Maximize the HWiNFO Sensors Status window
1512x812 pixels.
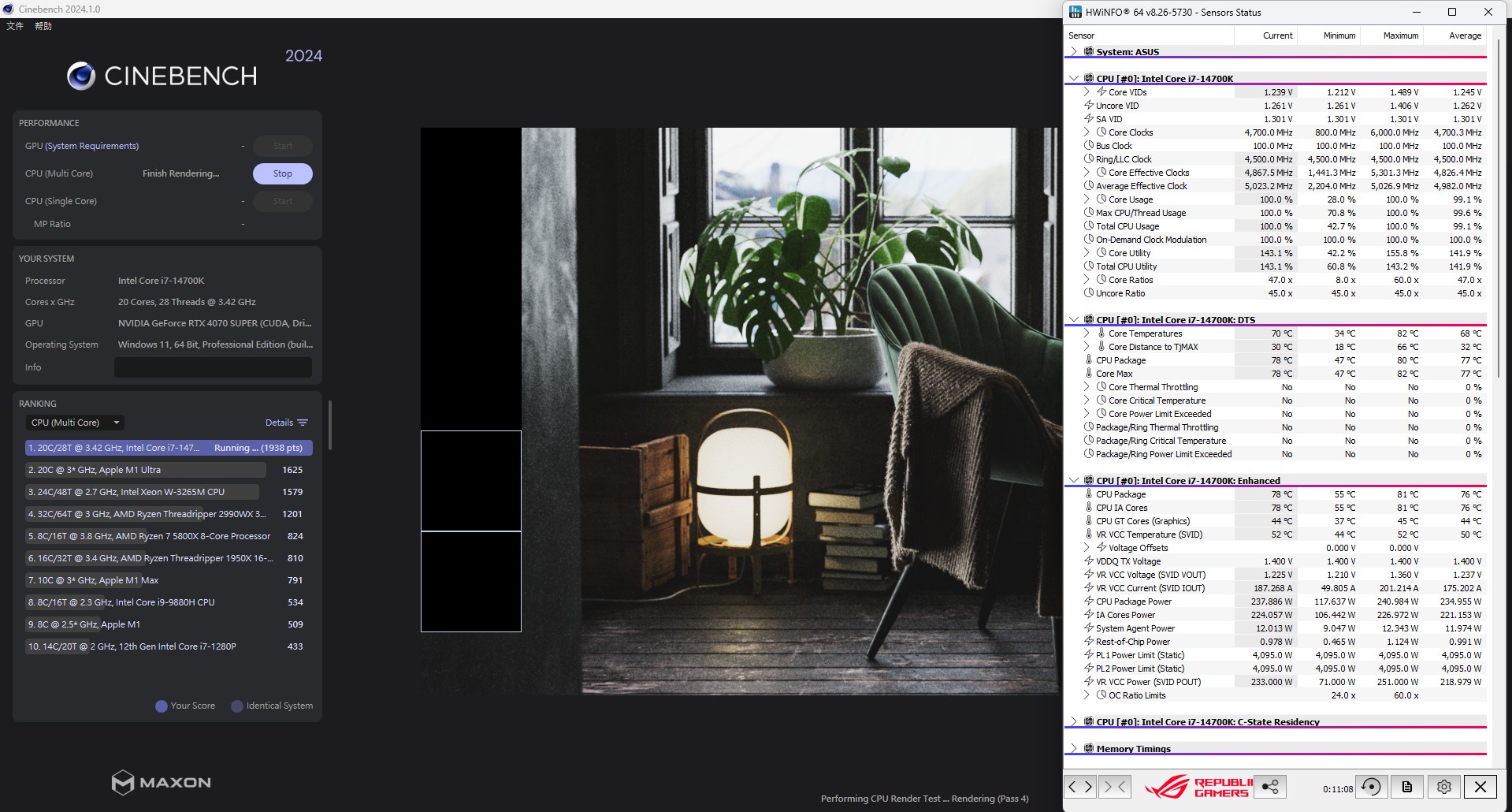(1452, 12)
